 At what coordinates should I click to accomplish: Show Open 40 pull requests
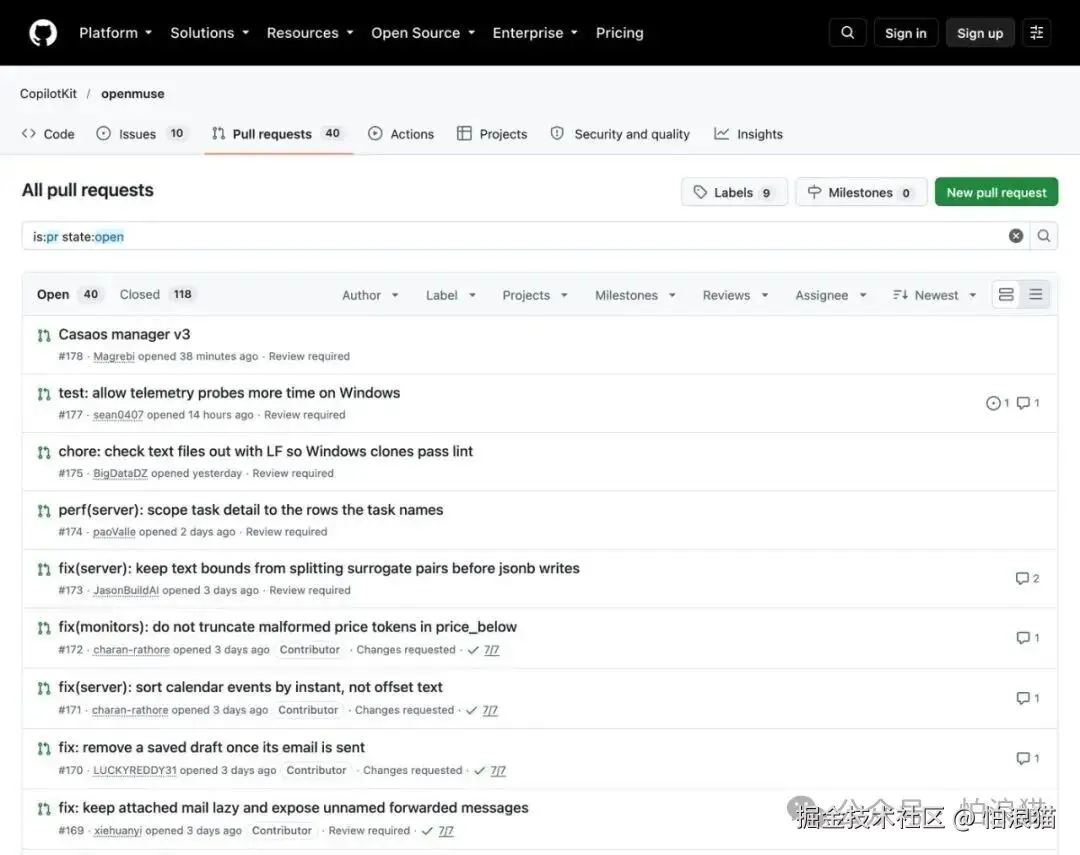(x=69, y=295)
